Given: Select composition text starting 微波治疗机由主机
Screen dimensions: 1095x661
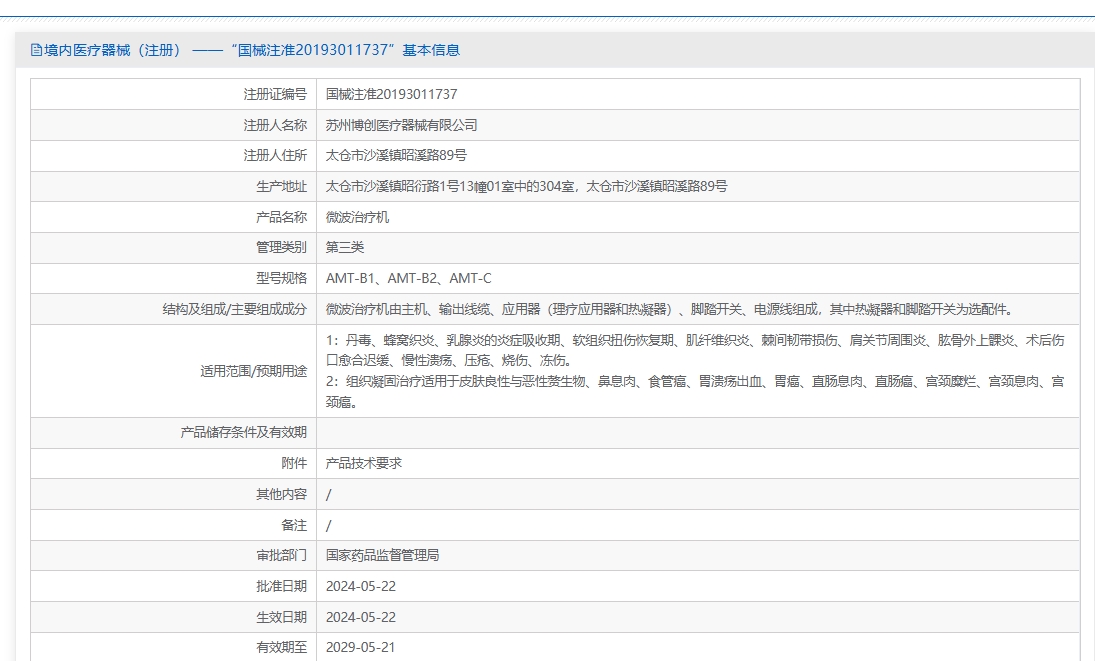Looking at the screenshot, I should click(670, 309).
